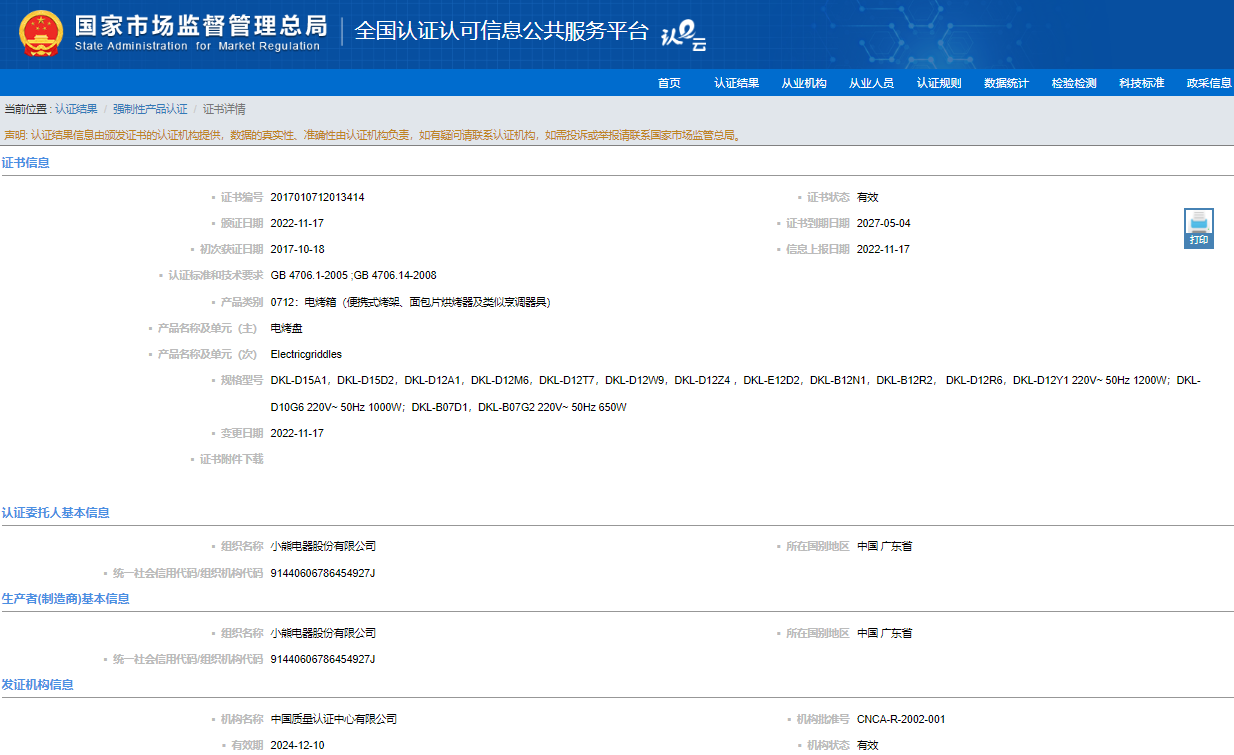
Task: Open the 首页 navigation menu item
Action: (669, 83)
